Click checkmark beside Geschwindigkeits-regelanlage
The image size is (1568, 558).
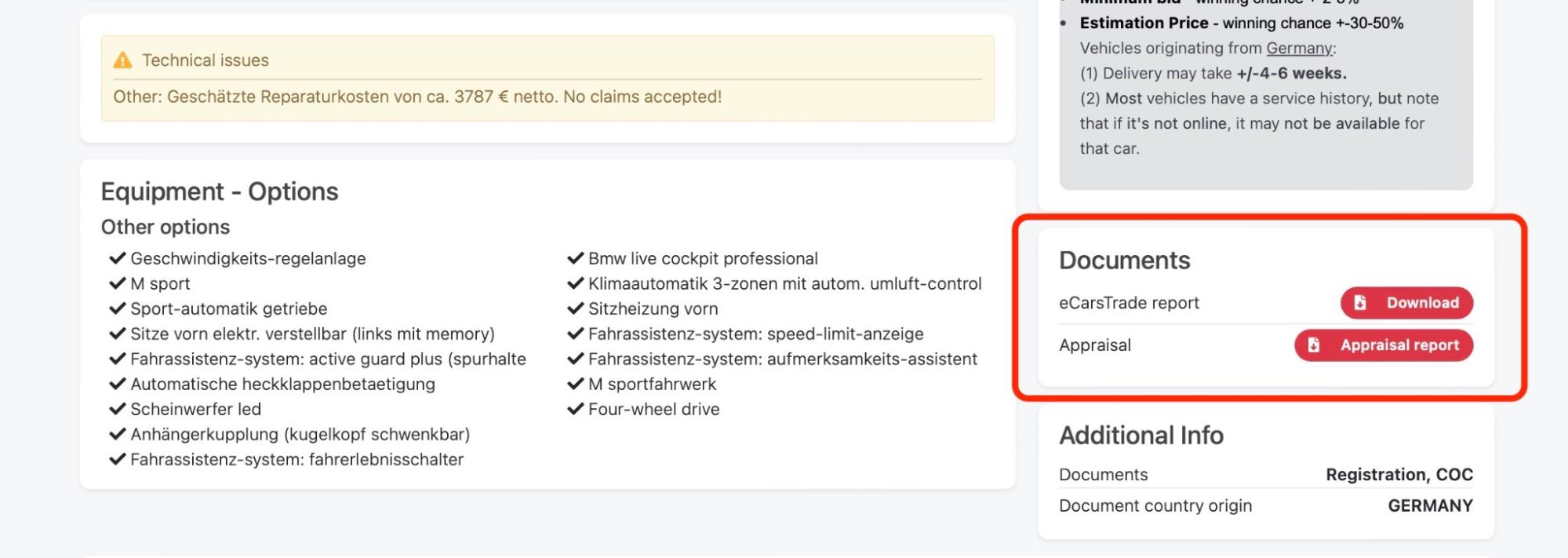tap(118, 258)
